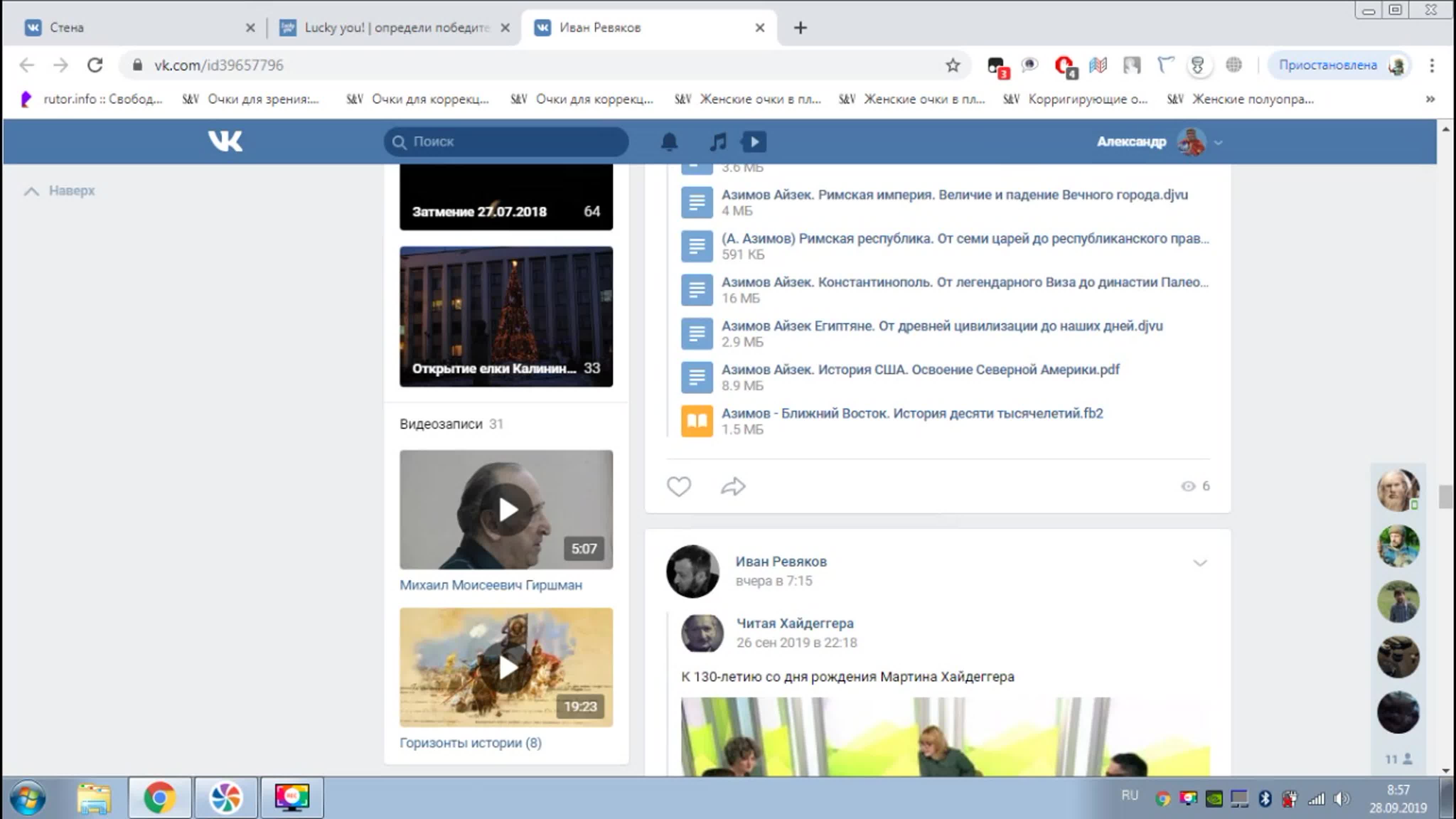
Task: Click the RU language indicator
Action: (1129, 796)
